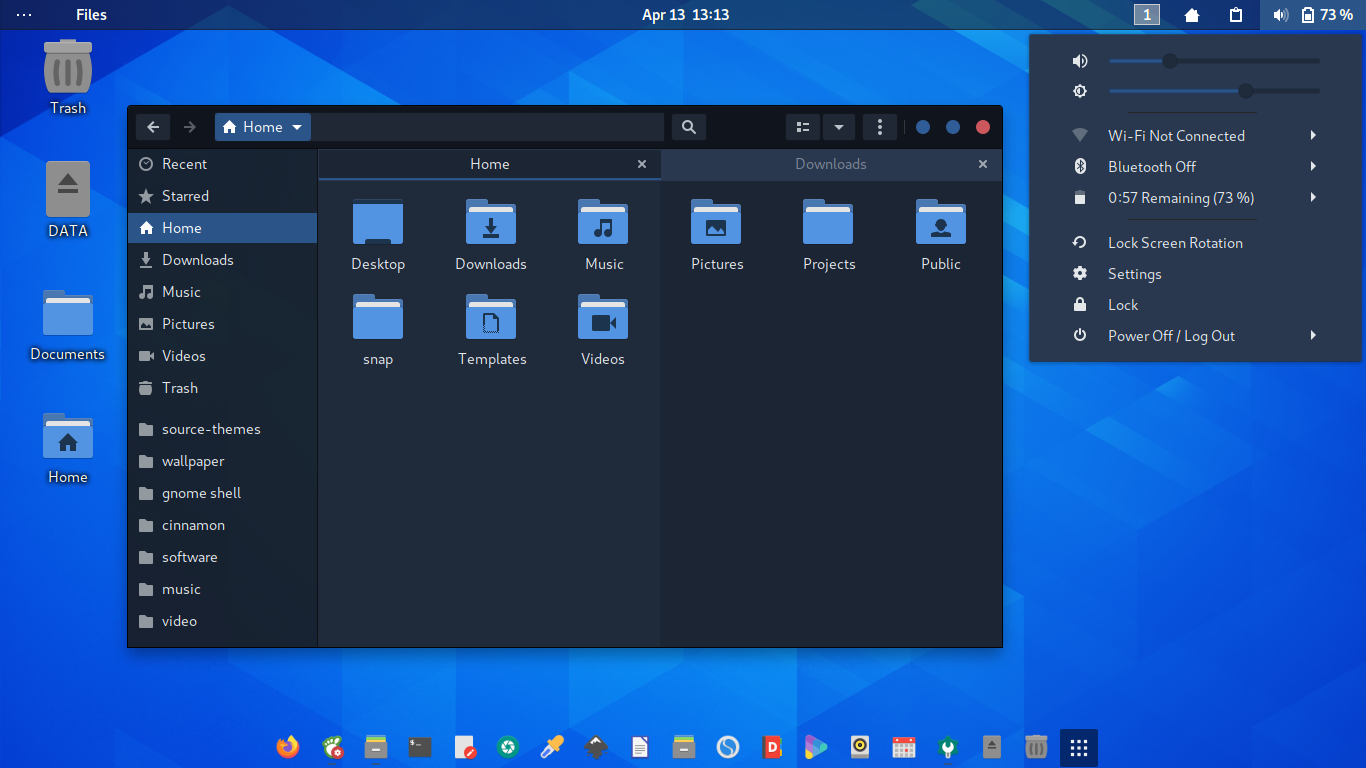Image resolution: width=1366 pixels, height=768 pixels.
Task: Open Activities via the three dots
Action: (24, 15)
